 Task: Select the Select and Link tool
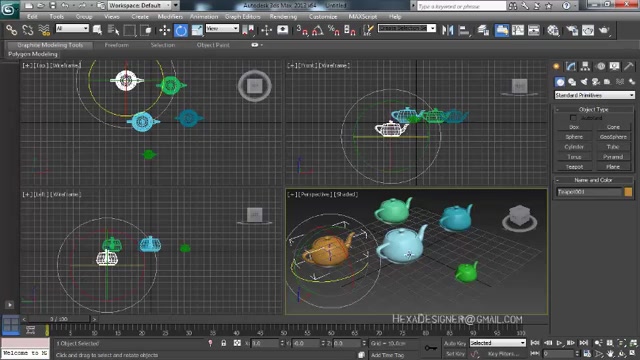[11, 30]
